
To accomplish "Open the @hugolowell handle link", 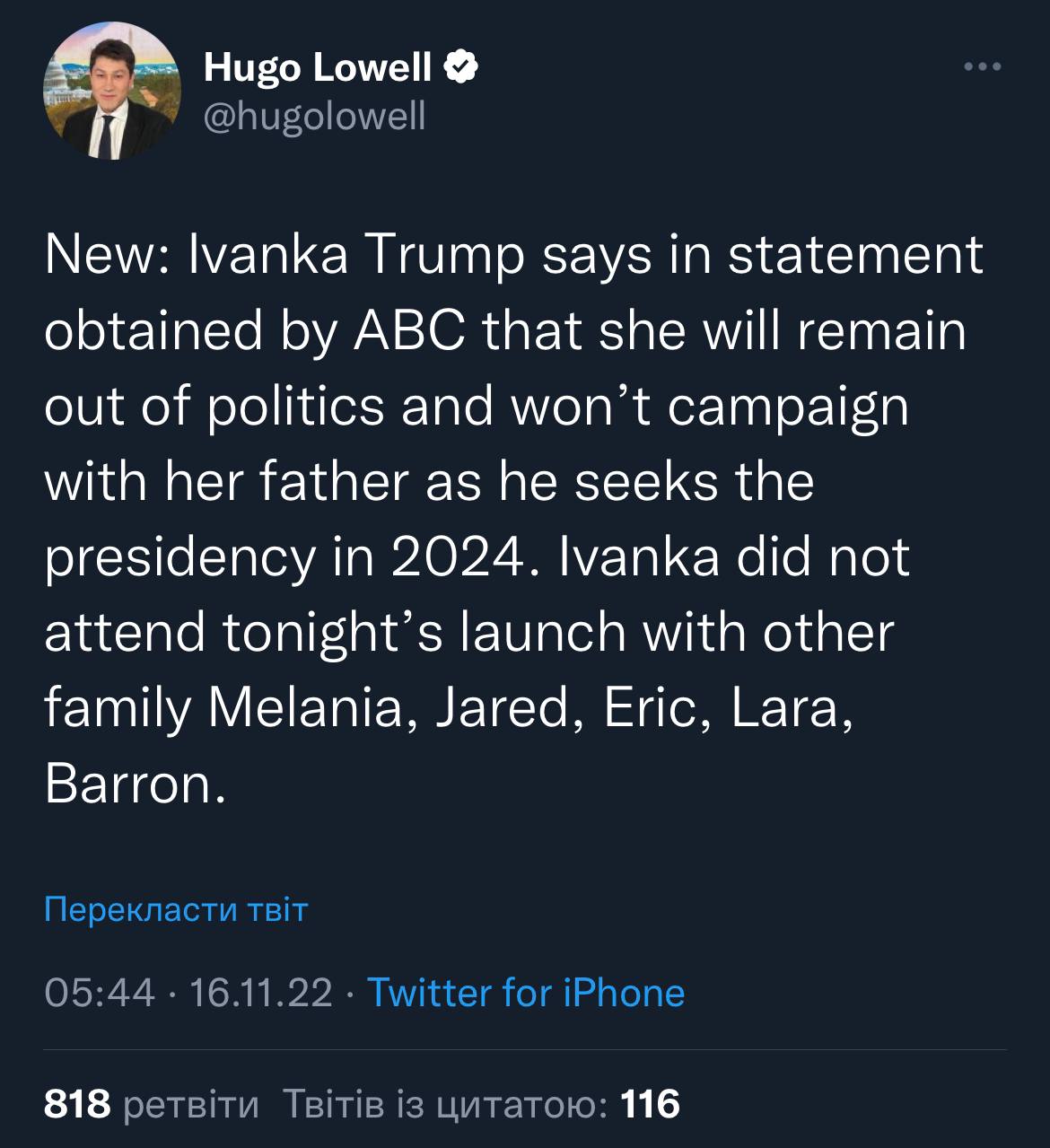I will point(315,116).
